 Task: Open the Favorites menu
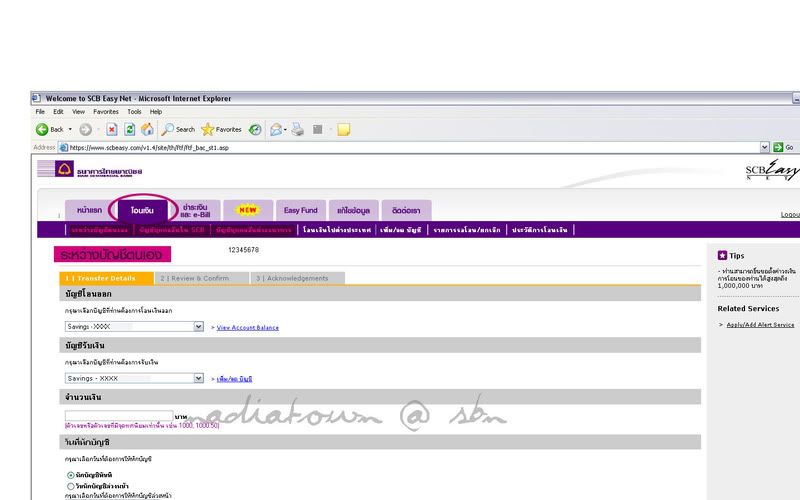coord(106,112)
